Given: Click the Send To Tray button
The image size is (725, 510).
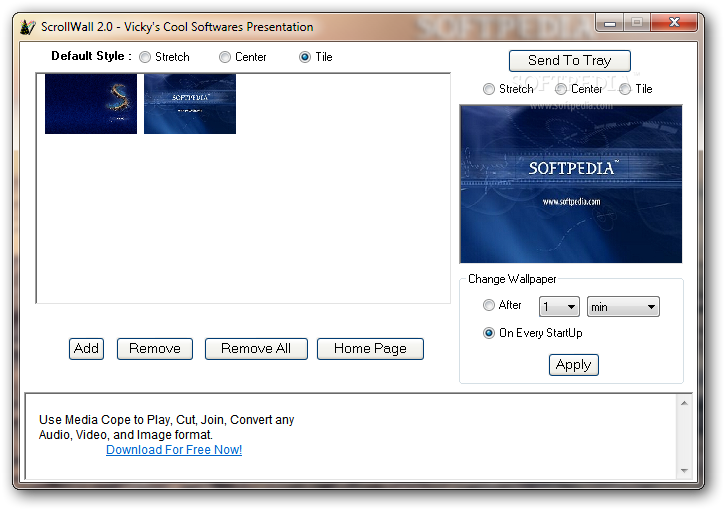Looking at the screenshot, I should tap(570, 61).
